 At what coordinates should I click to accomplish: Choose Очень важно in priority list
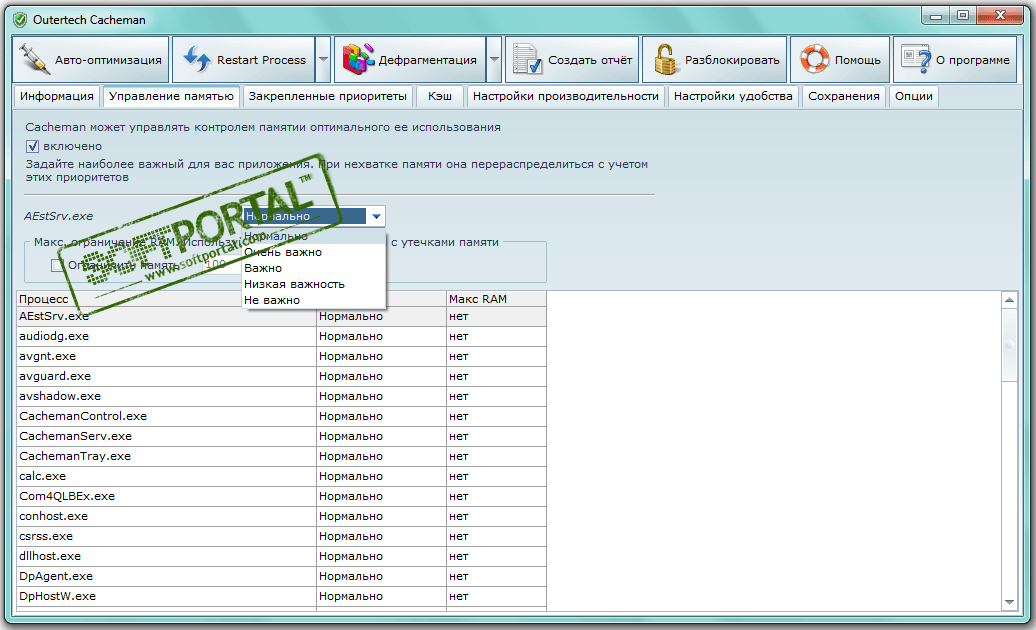click(314, 252)
